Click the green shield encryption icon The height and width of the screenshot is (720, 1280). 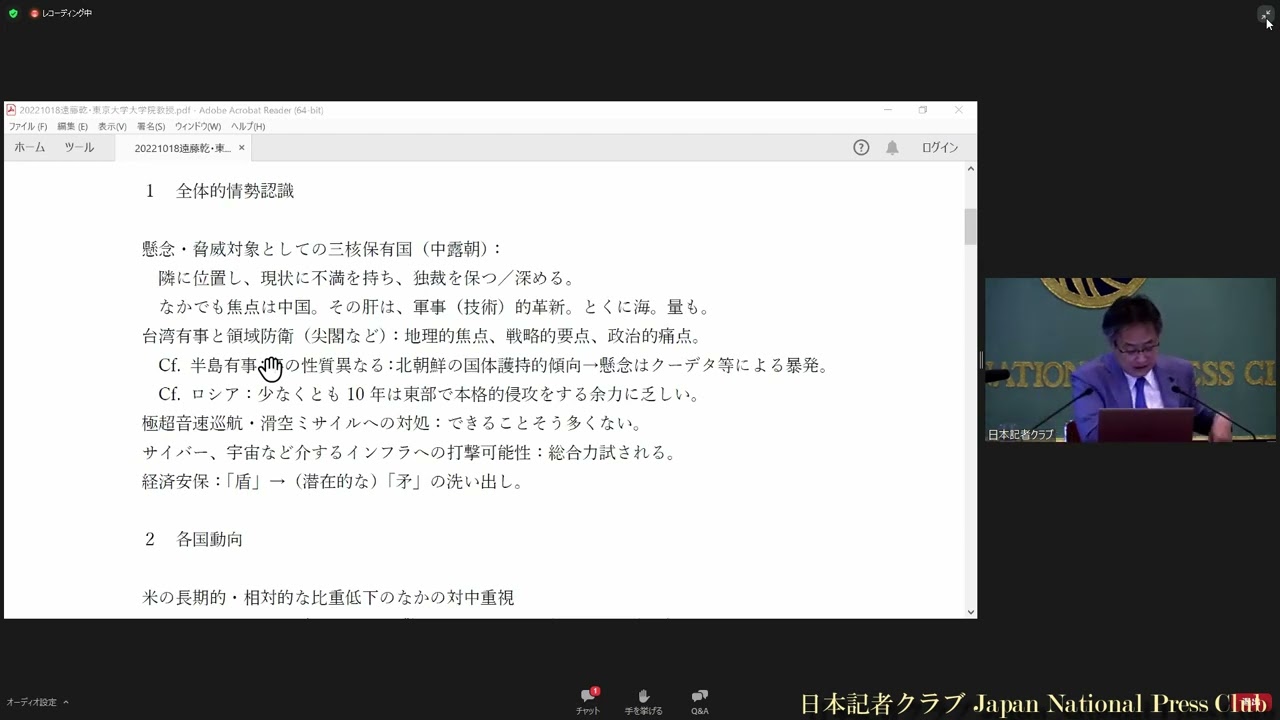coord(13,13)
